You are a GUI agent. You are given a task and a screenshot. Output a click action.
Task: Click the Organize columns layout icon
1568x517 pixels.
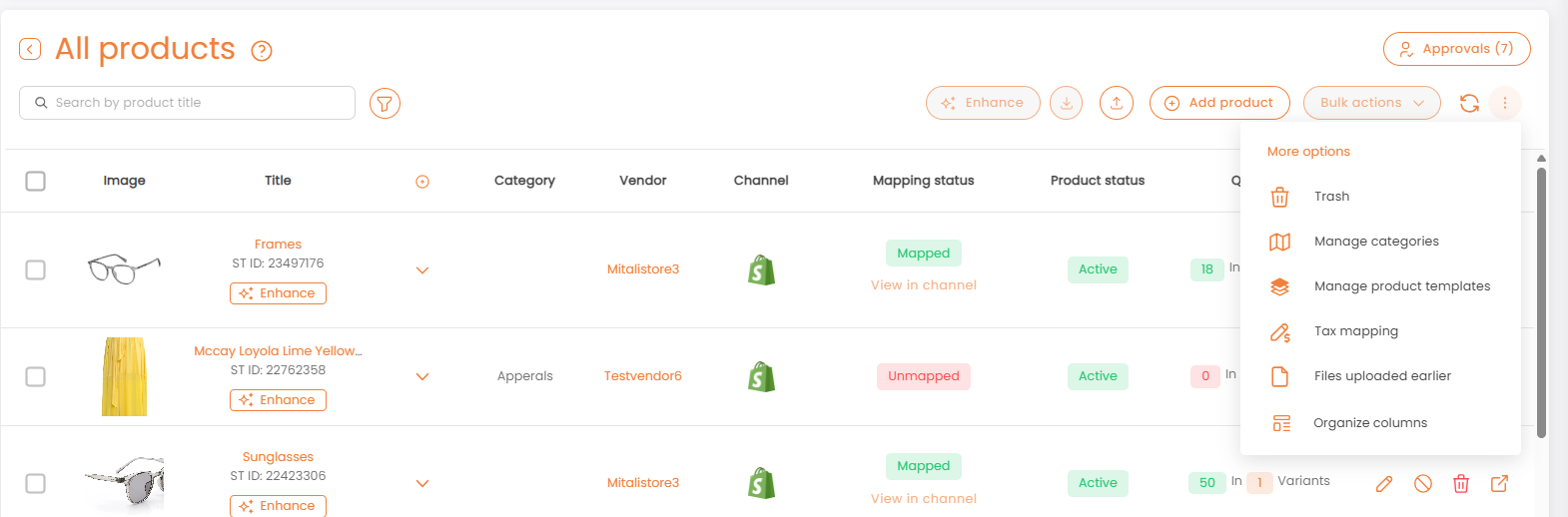(1281, 423)
